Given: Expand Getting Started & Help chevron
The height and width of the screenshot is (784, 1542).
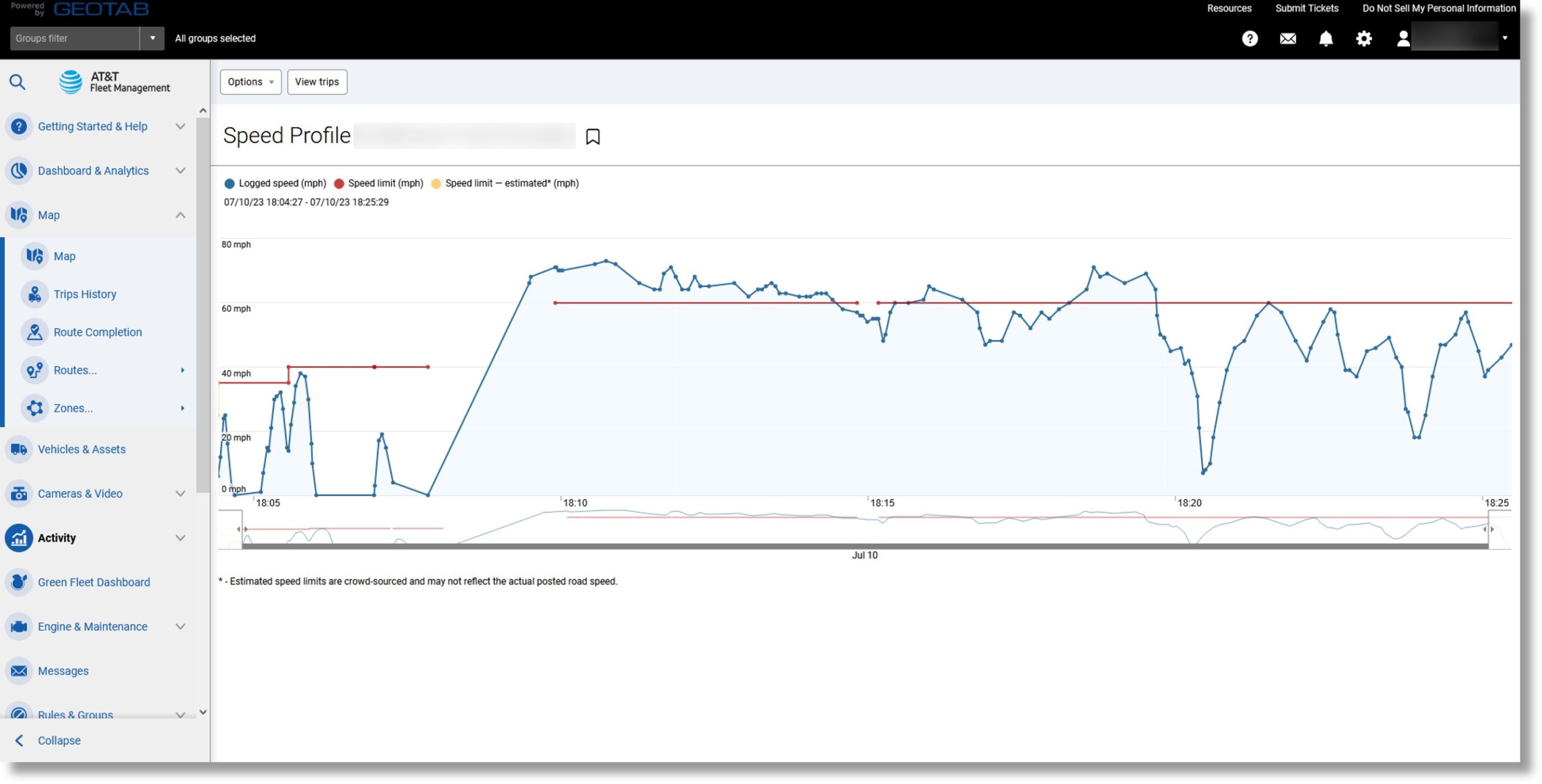Looking at the screenshot, I should (x=180, y=126).
